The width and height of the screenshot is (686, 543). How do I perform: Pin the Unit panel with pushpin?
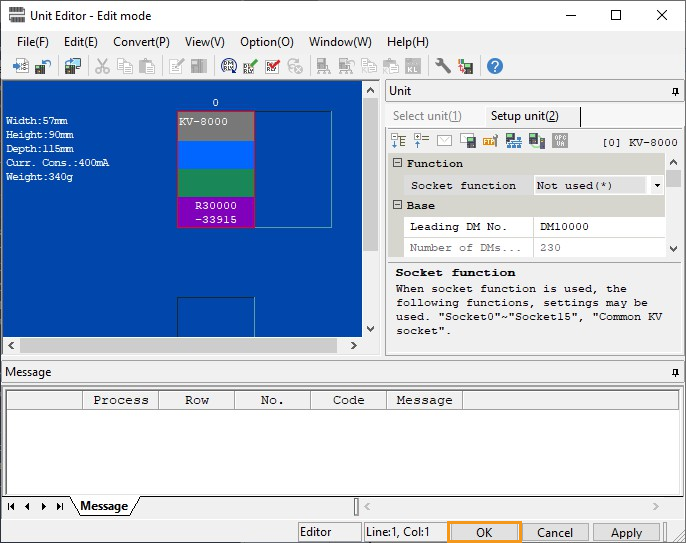click(675, 91)
